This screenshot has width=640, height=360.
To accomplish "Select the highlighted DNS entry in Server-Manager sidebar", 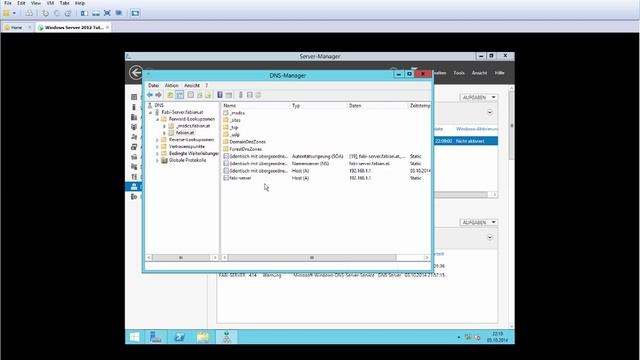I will coord(134,187).
